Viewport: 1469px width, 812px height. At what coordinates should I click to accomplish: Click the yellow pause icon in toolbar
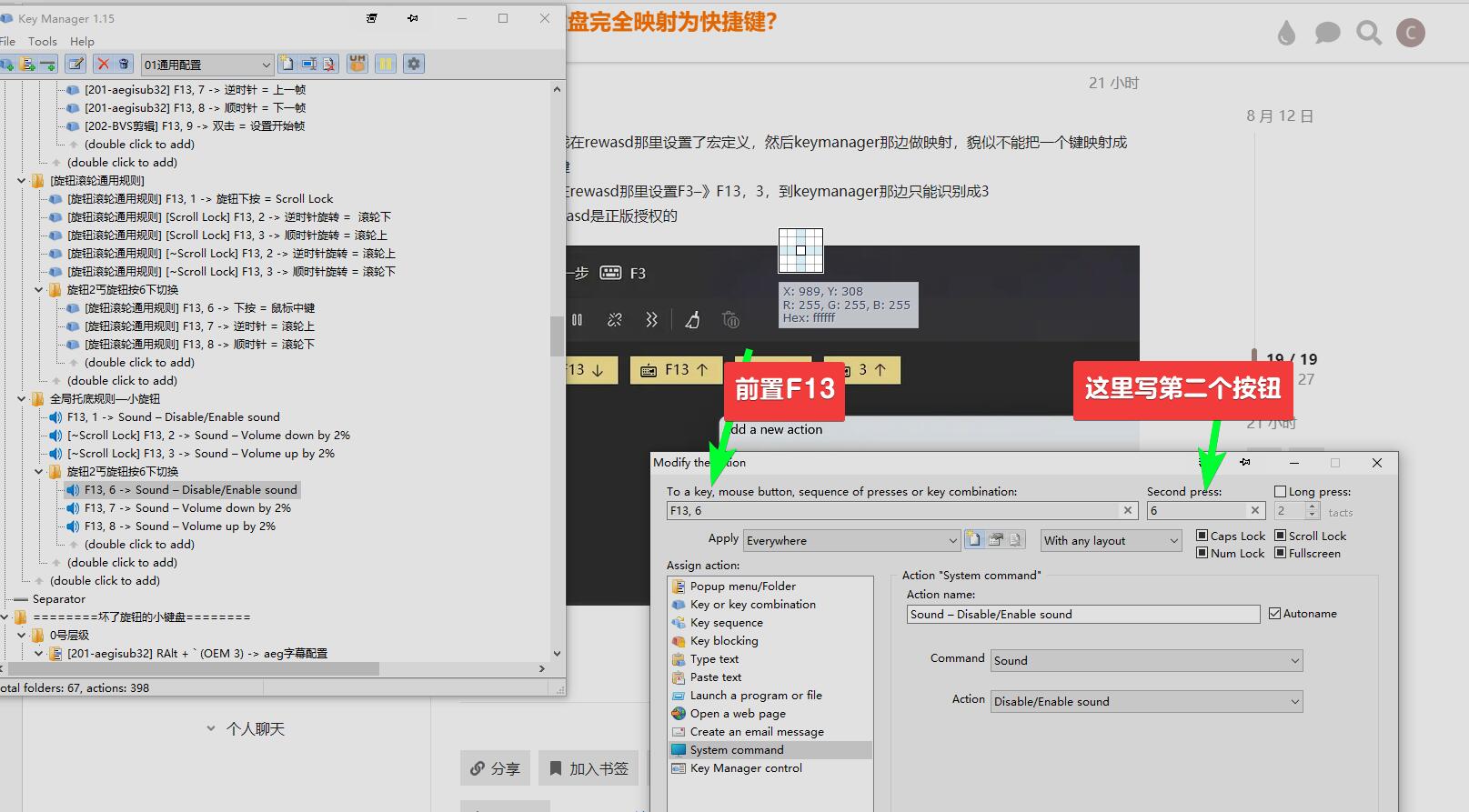coord(386,64)
